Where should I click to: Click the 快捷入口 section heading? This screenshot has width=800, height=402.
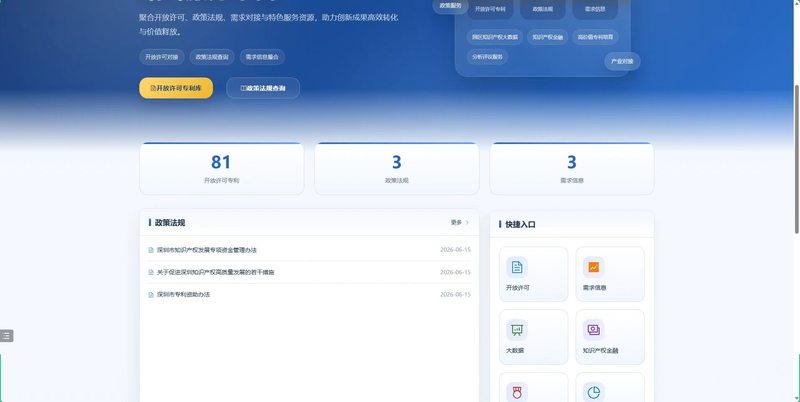tap(520, 224)
